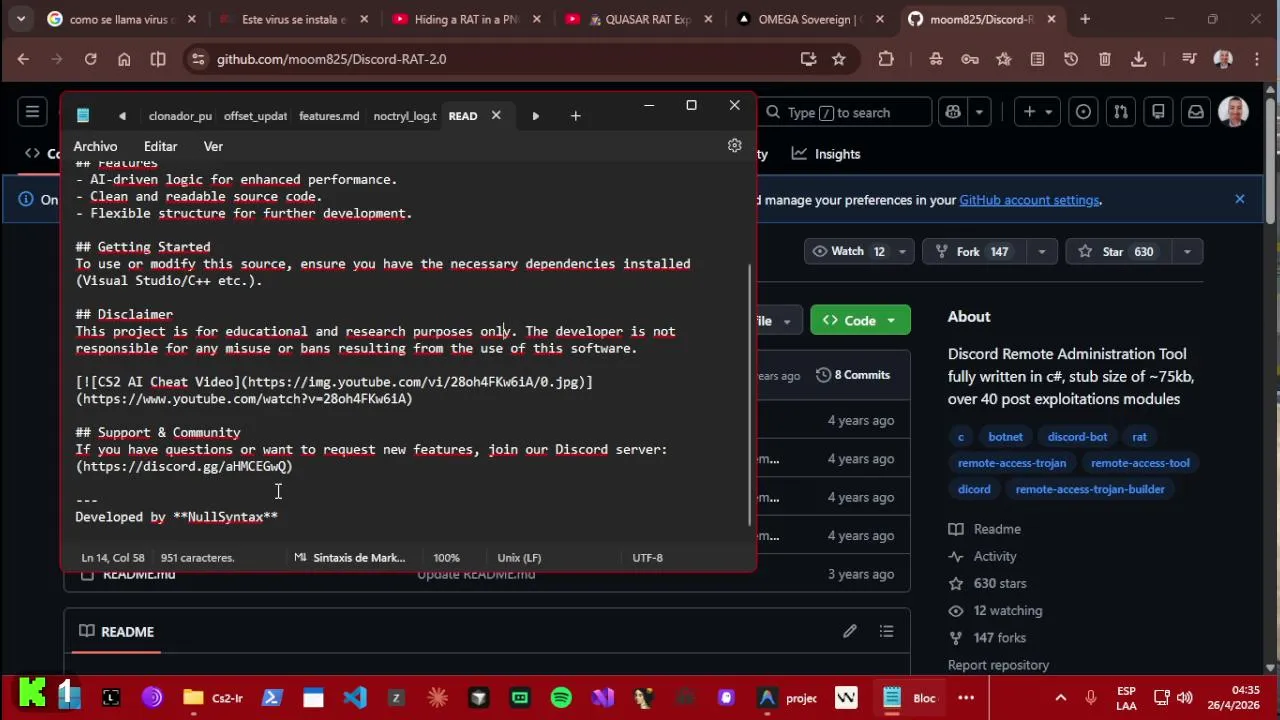Fork the repository button
This screenshot has height=720, width=1280.
[975, 252]
